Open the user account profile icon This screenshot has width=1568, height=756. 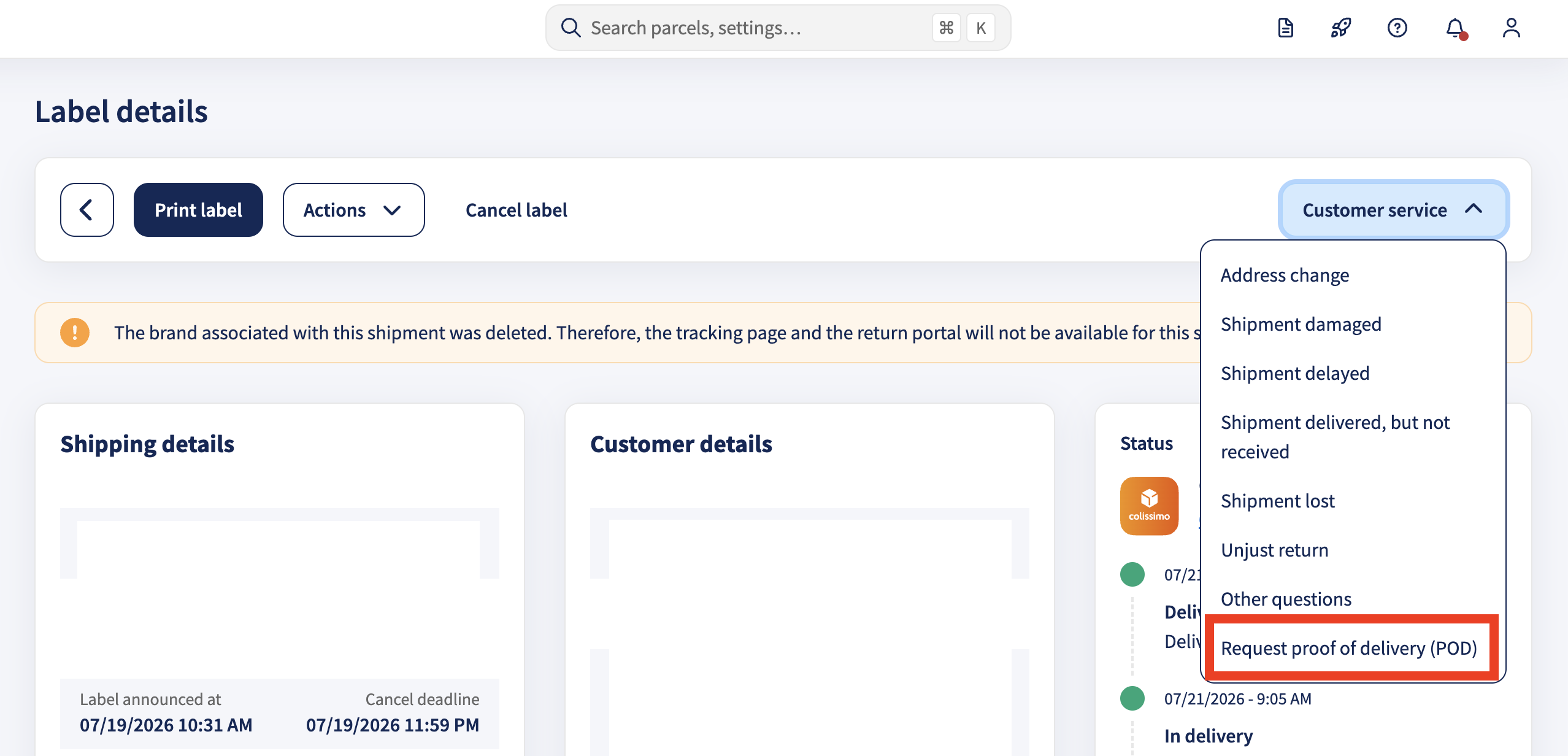(1512, 28)
